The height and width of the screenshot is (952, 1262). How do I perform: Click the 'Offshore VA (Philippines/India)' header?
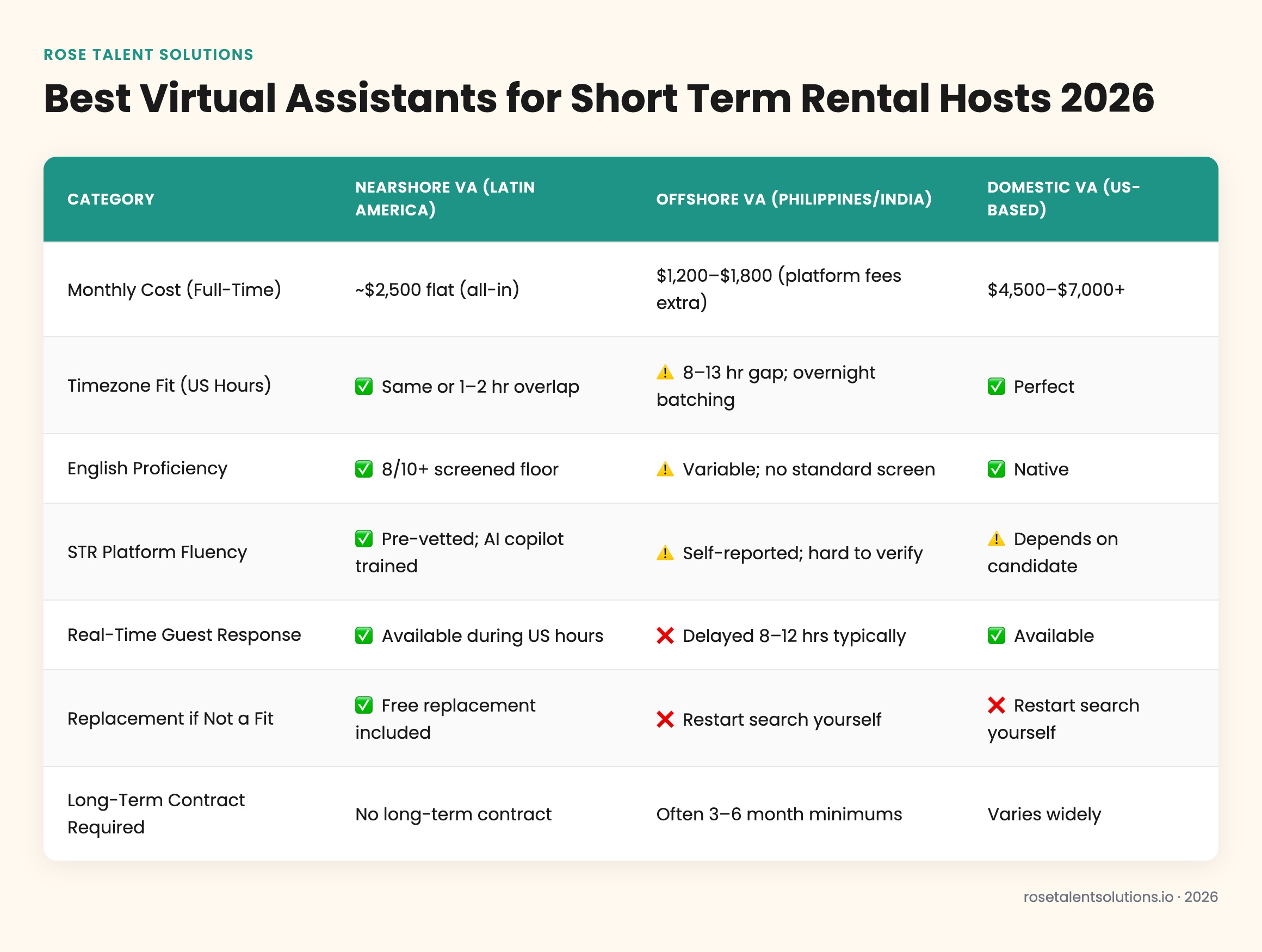pyautogui.click(x=794, y=199)
